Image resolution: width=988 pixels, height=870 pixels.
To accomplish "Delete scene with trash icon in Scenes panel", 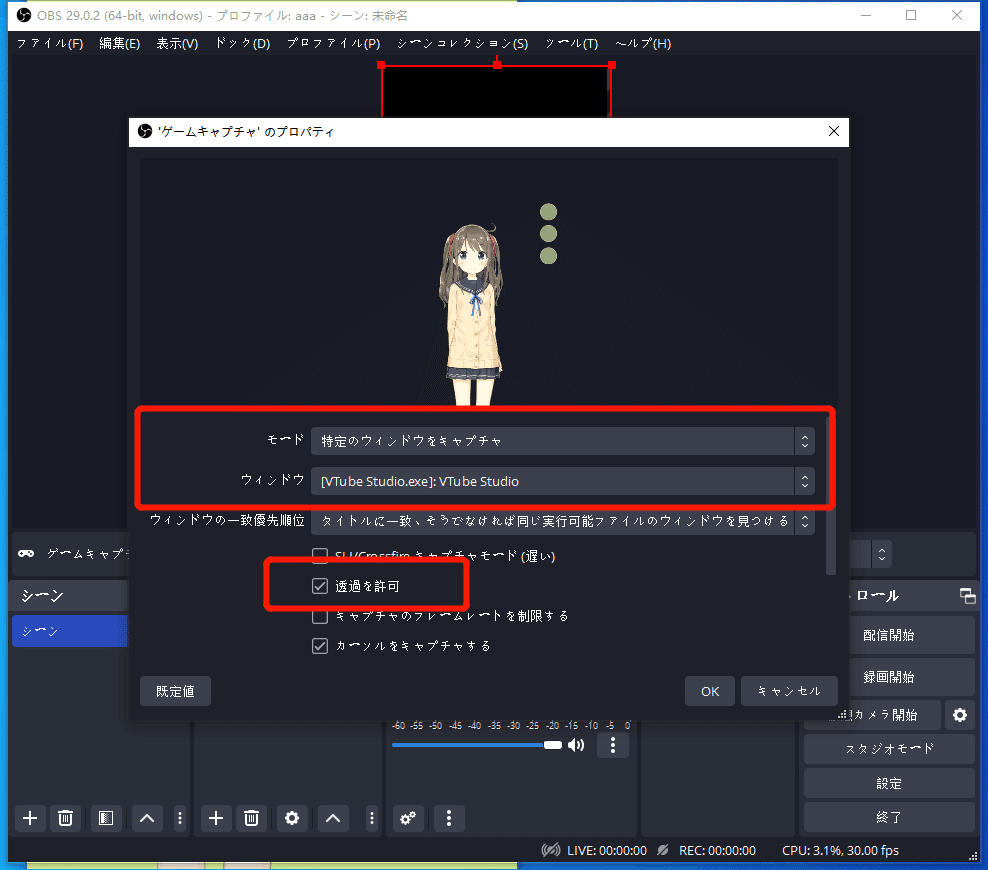I will pos(65,818).
